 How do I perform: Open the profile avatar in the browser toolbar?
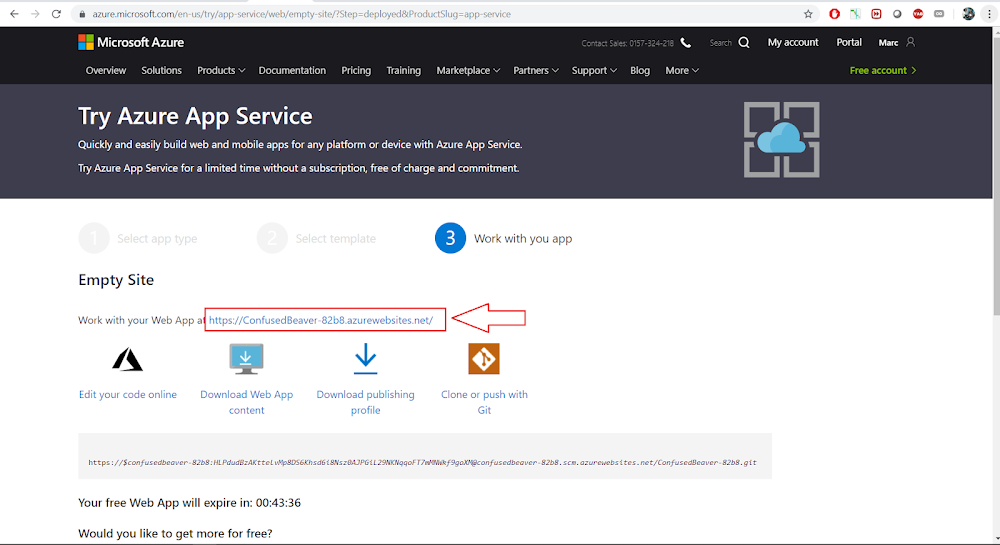(968, 14)
